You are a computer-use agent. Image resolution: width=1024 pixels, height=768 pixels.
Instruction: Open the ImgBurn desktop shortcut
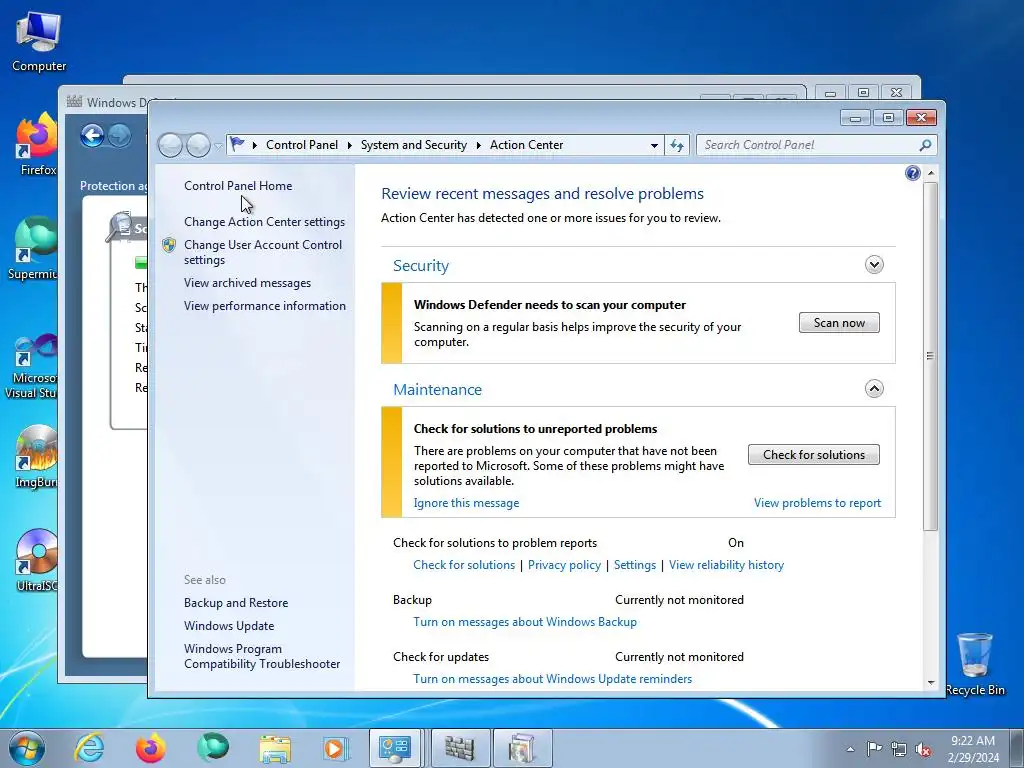point(36,457)
